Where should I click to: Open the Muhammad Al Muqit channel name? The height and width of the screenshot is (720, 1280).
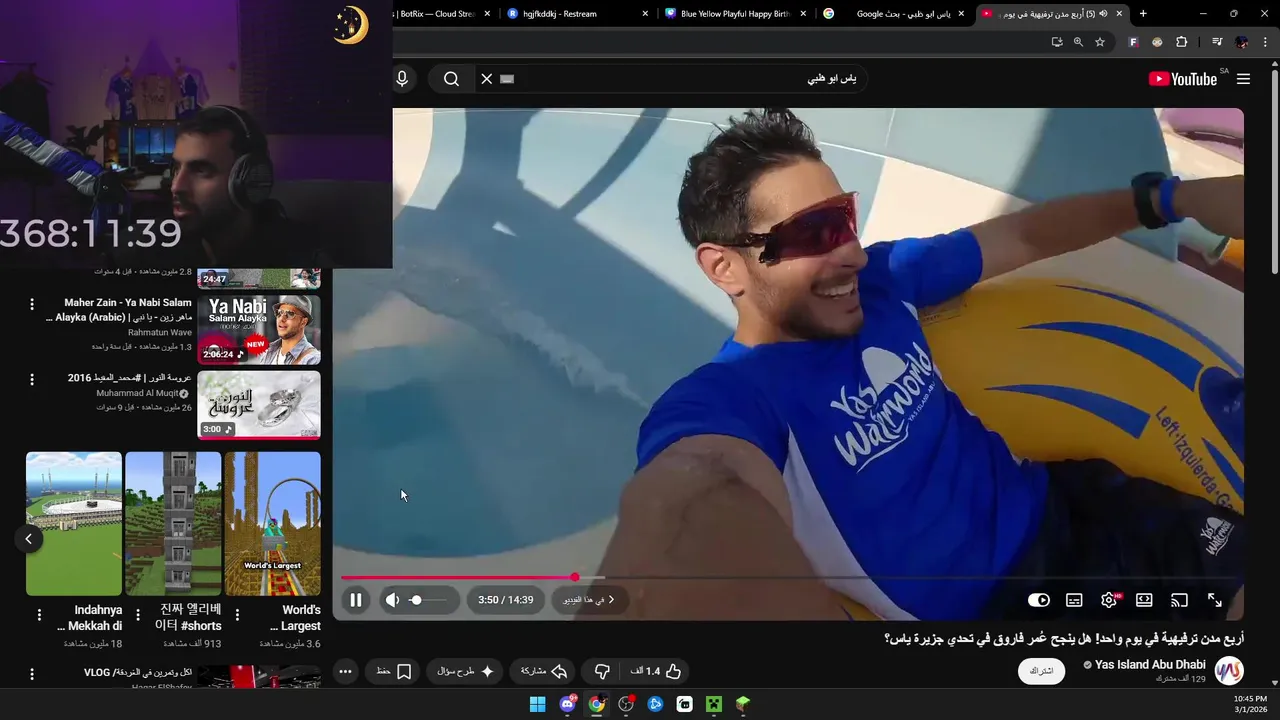pos(136,393)
